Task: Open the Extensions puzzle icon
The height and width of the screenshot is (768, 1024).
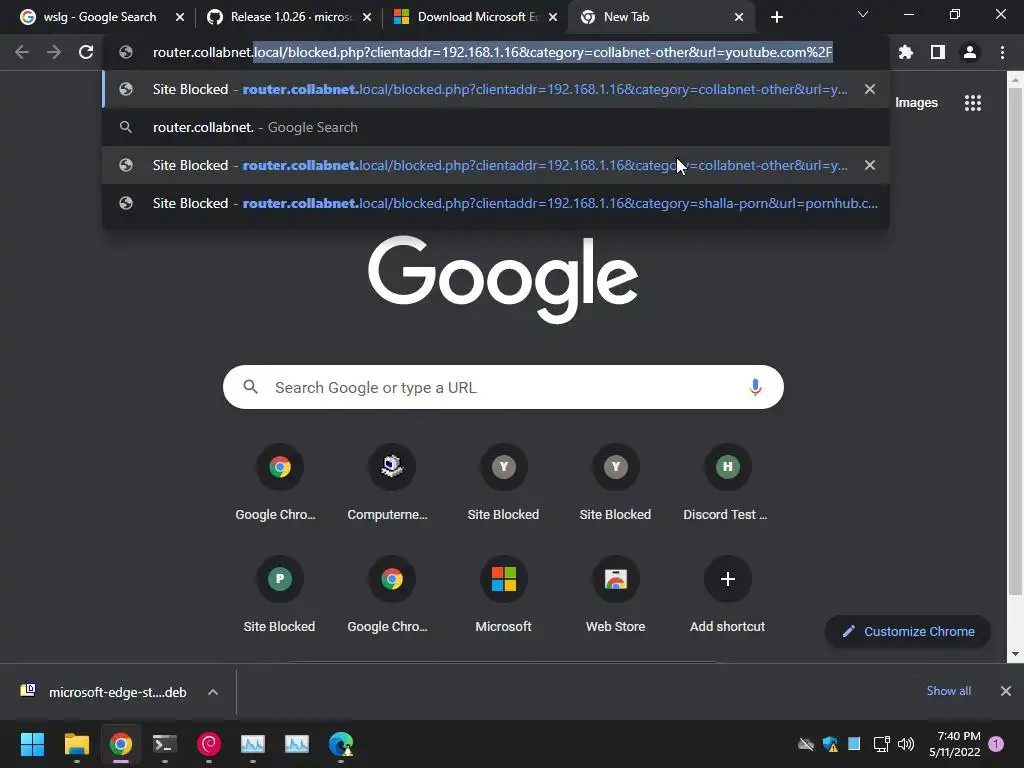Action: (906, 52)
